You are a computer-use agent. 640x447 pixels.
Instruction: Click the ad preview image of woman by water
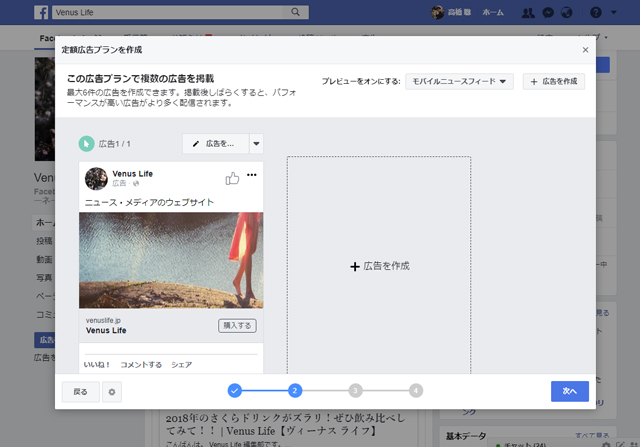(171, 260)
